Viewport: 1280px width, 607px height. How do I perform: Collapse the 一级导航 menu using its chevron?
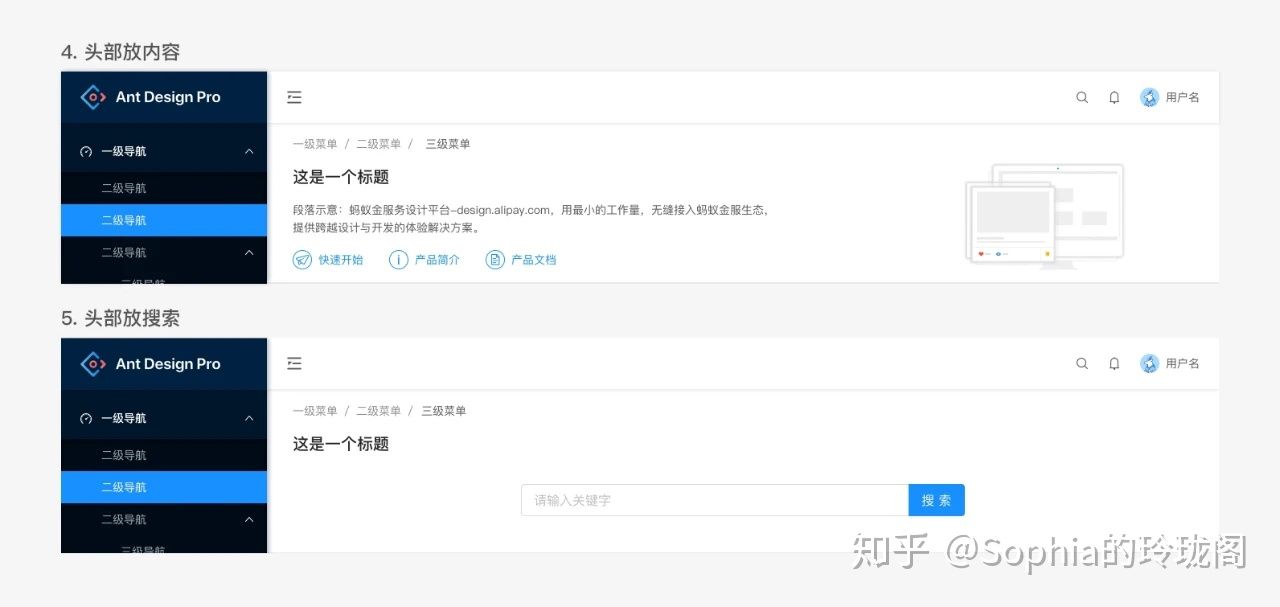248,150
